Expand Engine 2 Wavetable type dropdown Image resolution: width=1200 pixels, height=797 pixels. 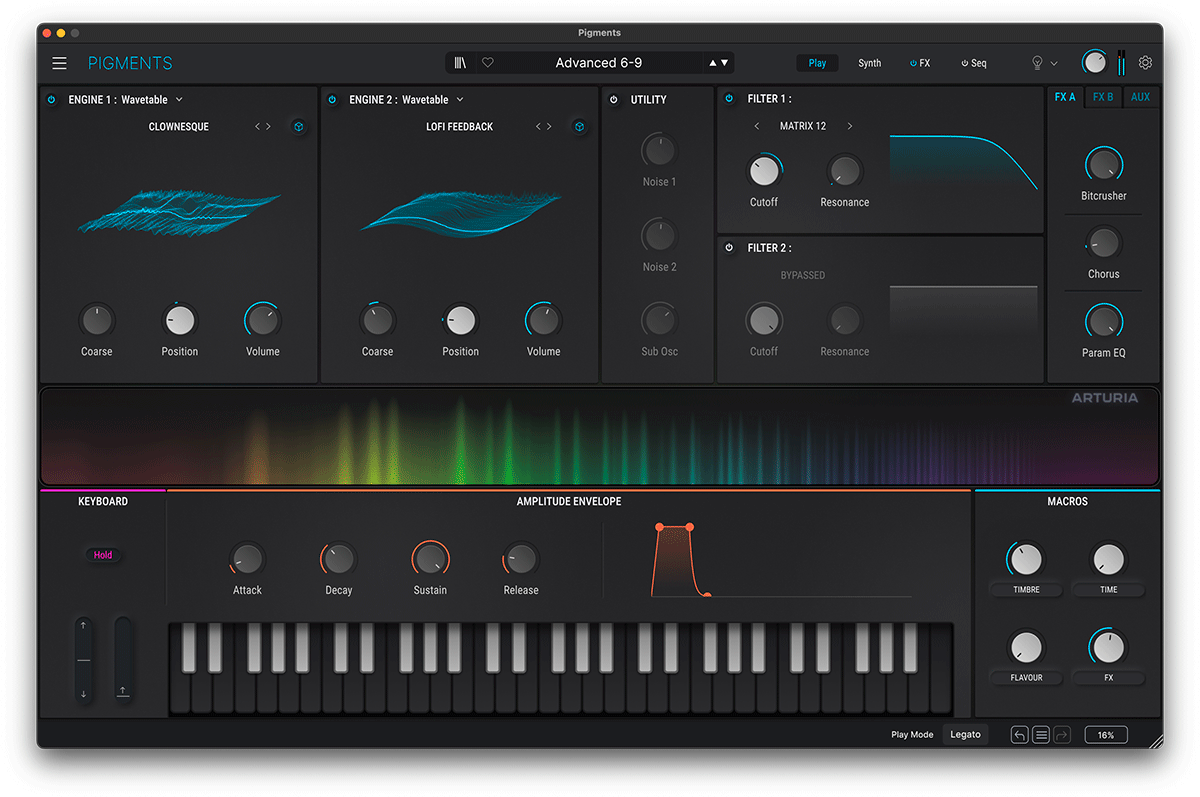pos(460,99)
